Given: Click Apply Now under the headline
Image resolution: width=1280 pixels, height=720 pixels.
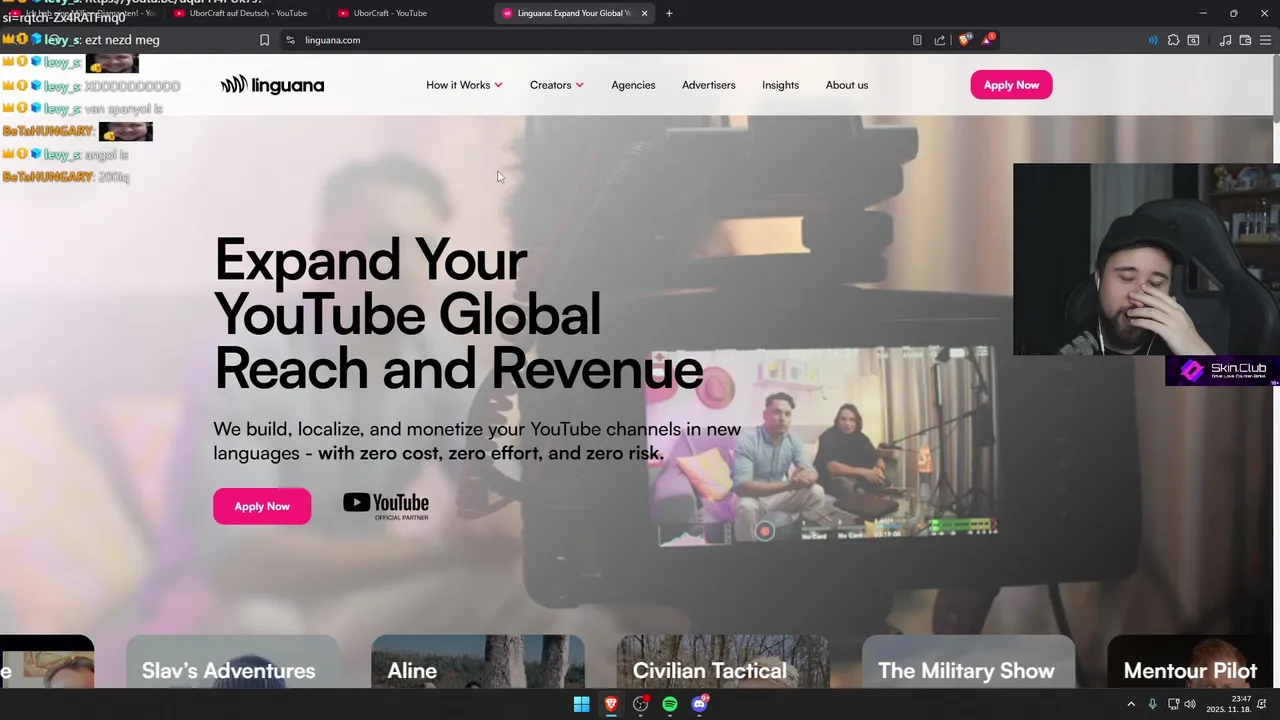Looking at the screenshot, I should coord(262,506).
